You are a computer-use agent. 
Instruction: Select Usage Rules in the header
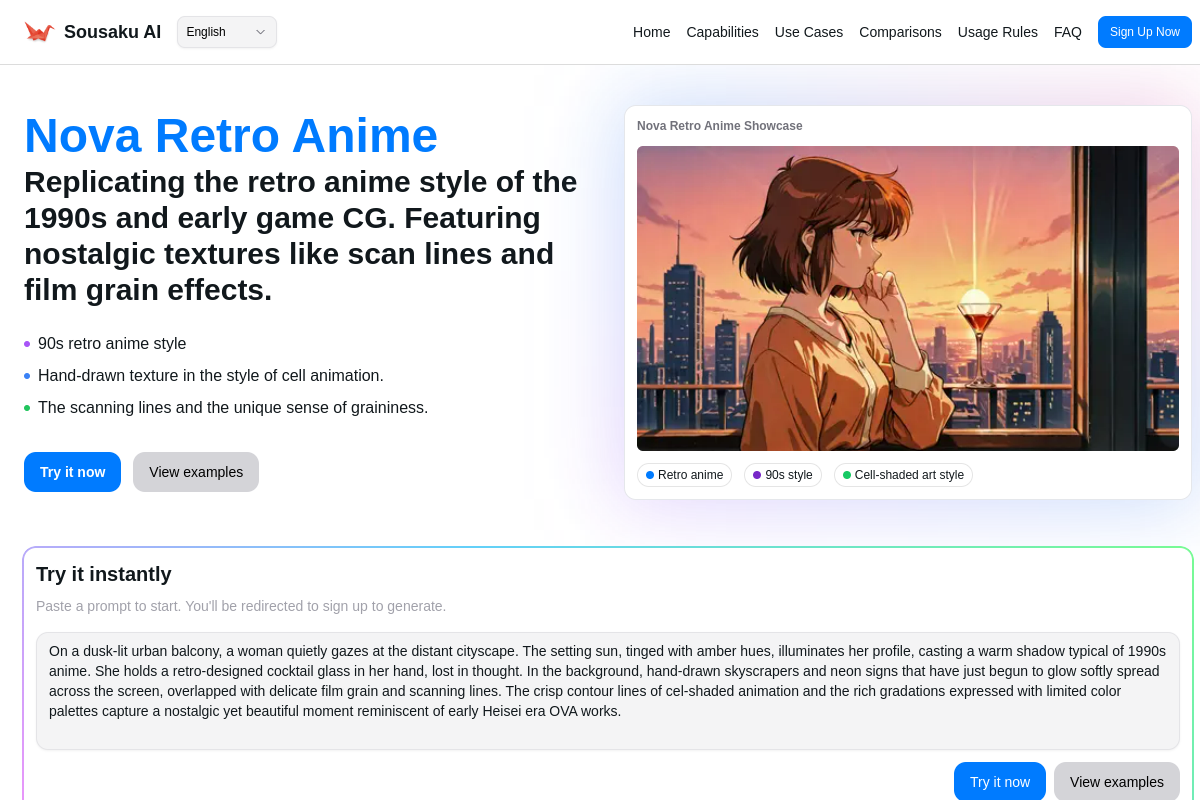coord(997,32)
